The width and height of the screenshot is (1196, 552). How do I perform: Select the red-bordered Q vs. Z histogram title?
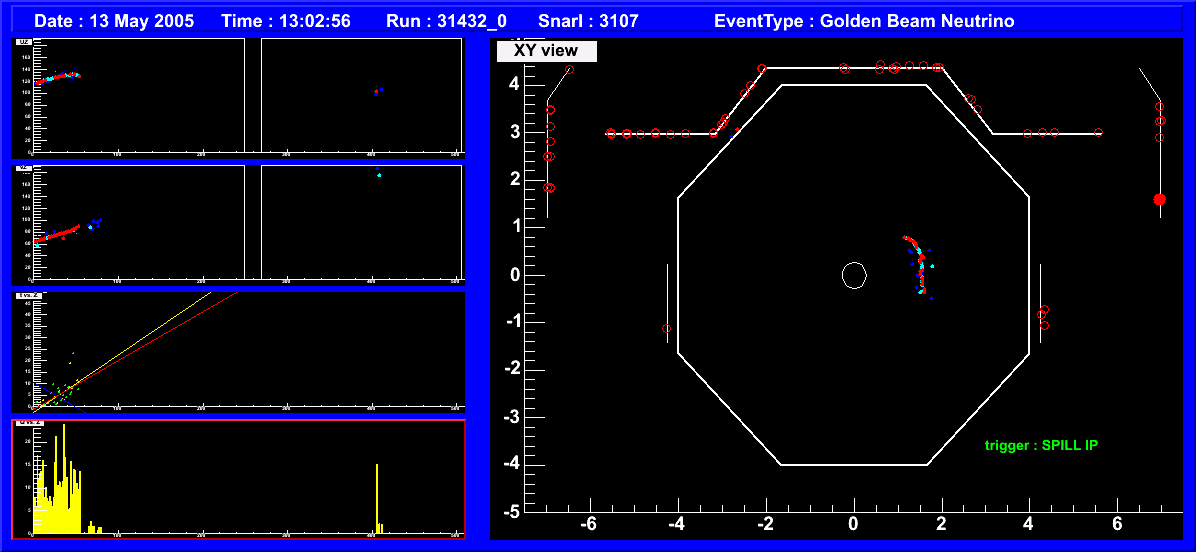coord(28,423)
